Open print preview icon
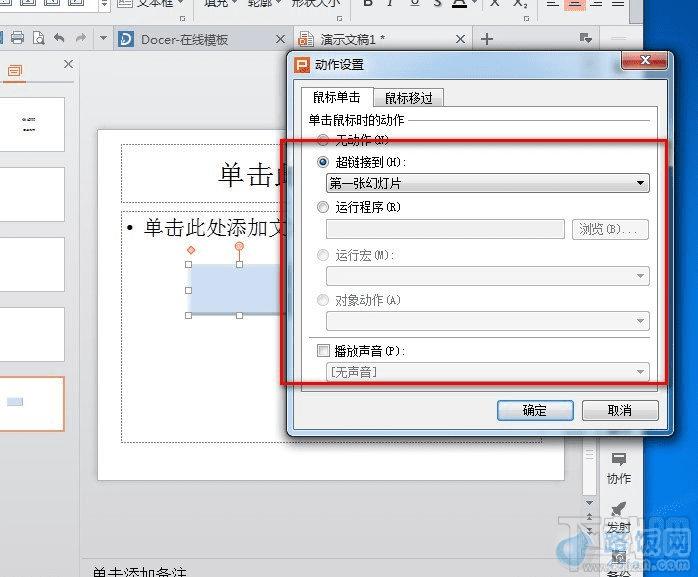698x577 pixels. (39, 38)
